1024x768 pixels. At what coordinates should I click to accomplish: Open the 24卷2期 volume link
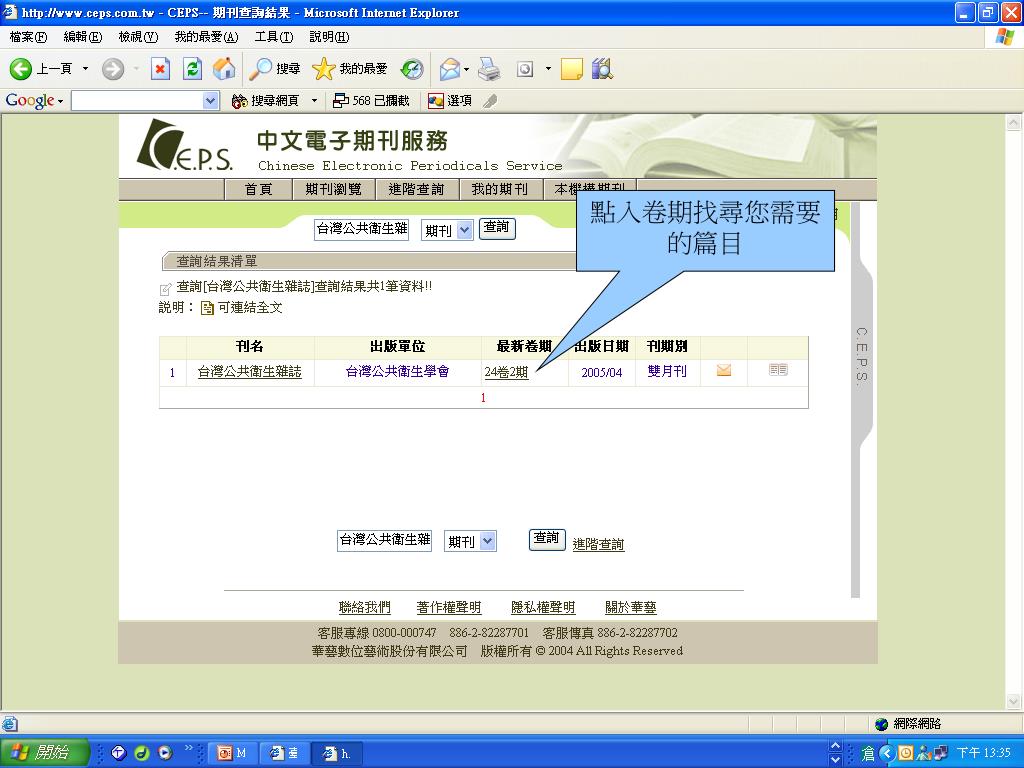pyautogui.click(x=506, y=372)
